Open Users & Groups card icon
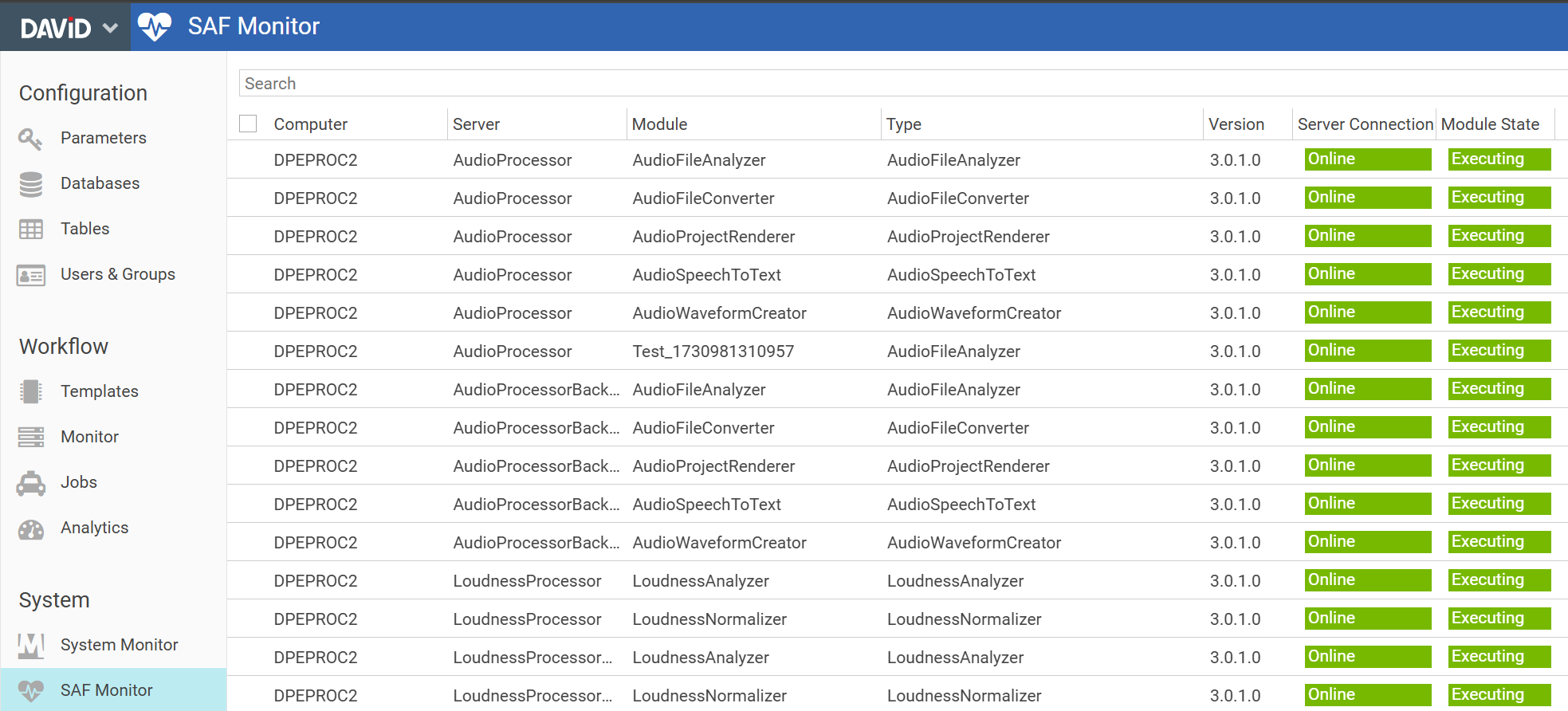The height and width of the screenshot is (711, 1568). 30,275
